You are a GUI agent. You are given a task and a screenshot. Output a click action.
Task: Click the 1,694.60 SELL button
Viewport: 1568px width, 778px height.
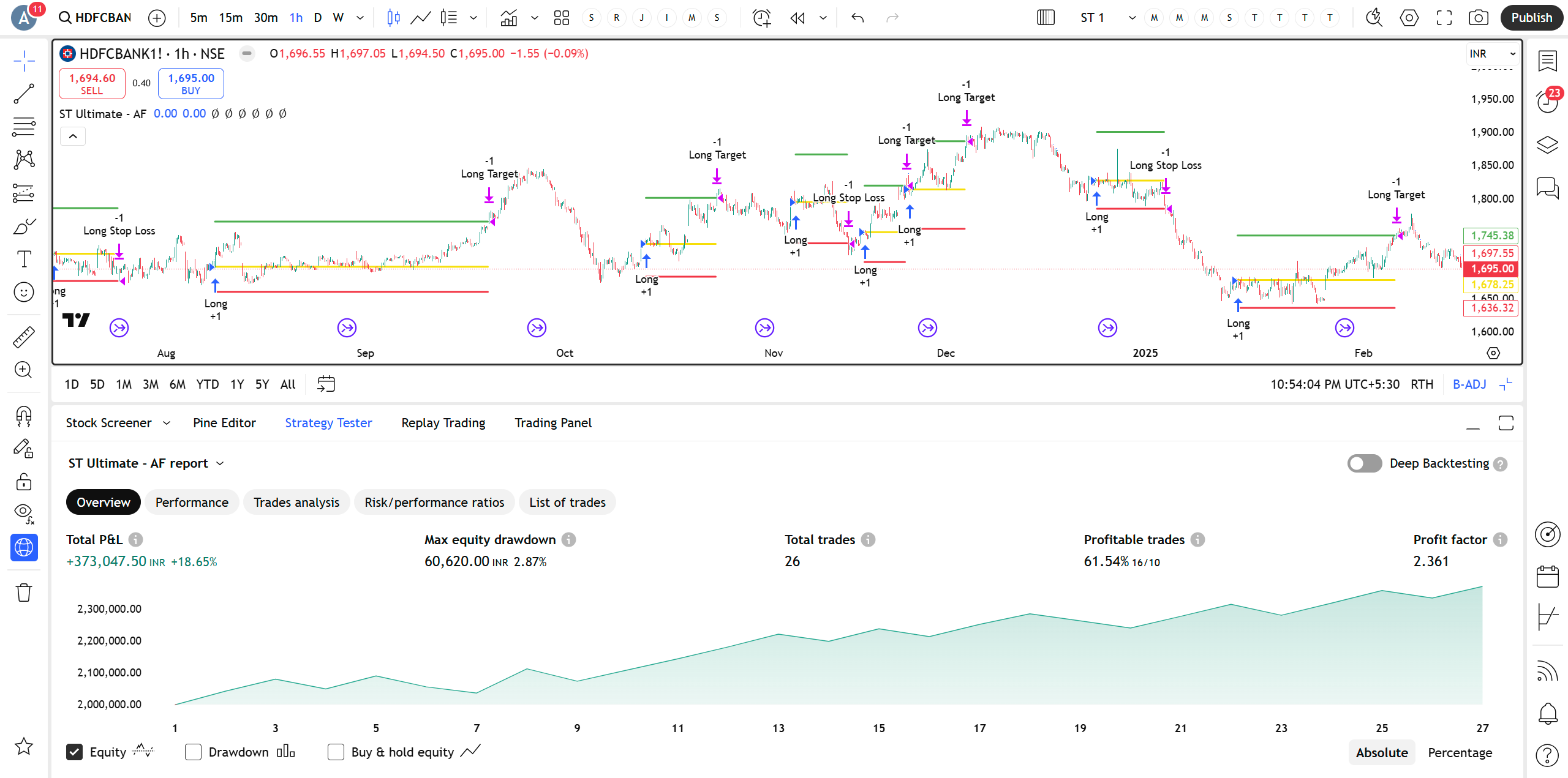(92, 84)
